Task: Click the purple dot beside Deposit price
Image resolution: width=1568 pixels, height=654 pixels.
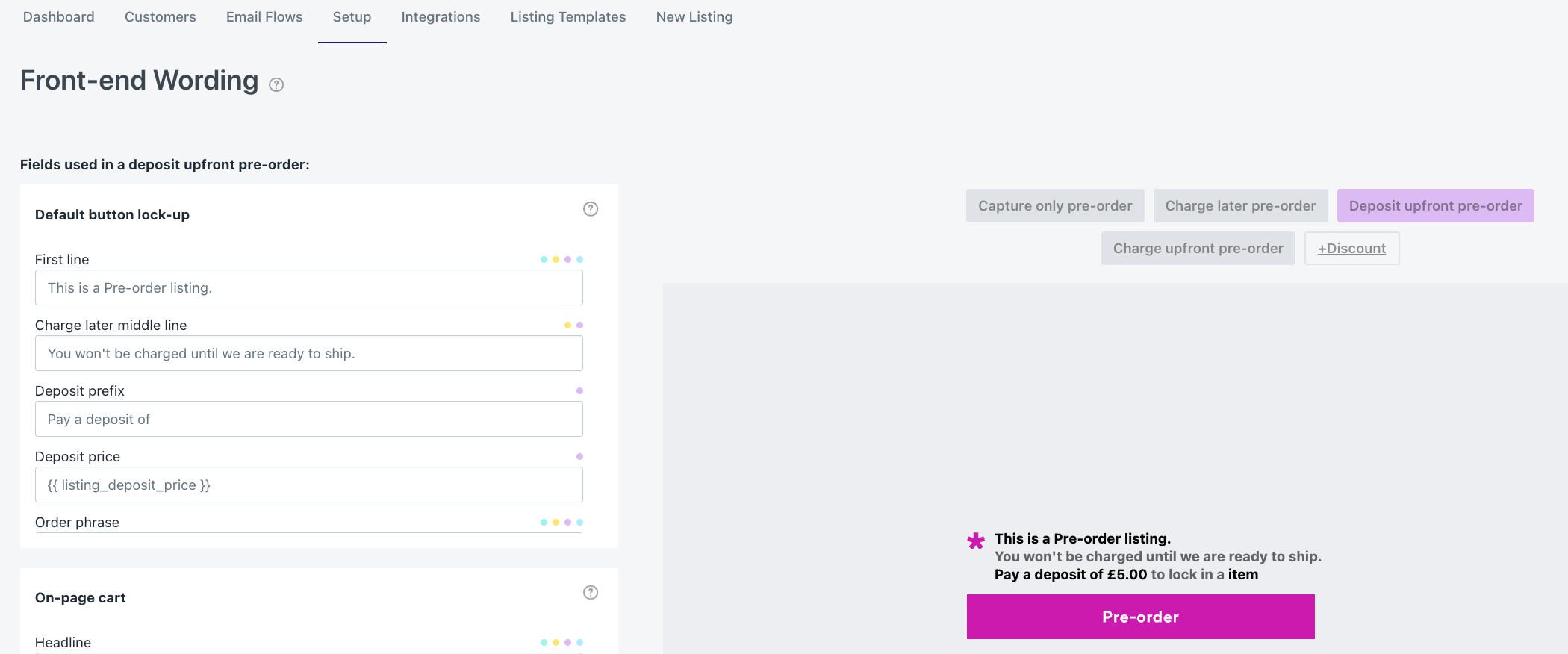Action: point(579,457)
